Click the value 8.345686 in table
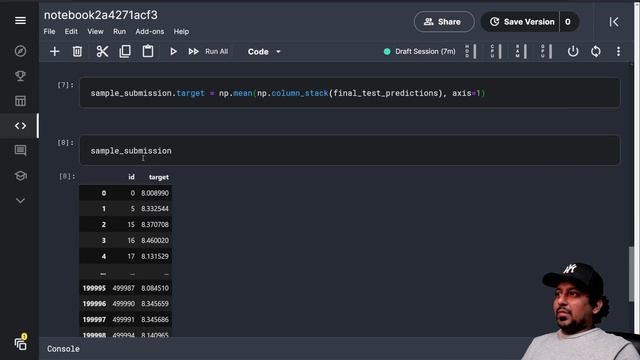Screen dimensions: 640x360 (155, 320)
